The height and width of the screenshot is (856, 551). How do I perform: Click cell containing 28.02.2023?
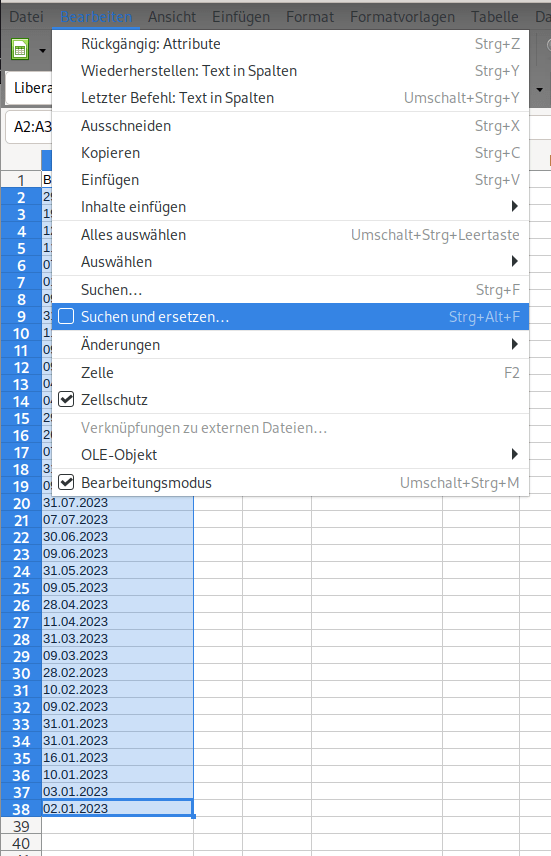pos(117,672)
